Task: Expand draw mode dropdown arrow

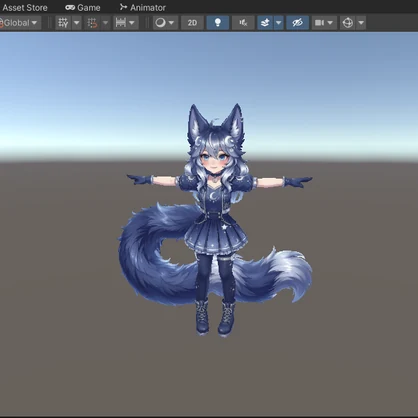Action: pos(171,23)
